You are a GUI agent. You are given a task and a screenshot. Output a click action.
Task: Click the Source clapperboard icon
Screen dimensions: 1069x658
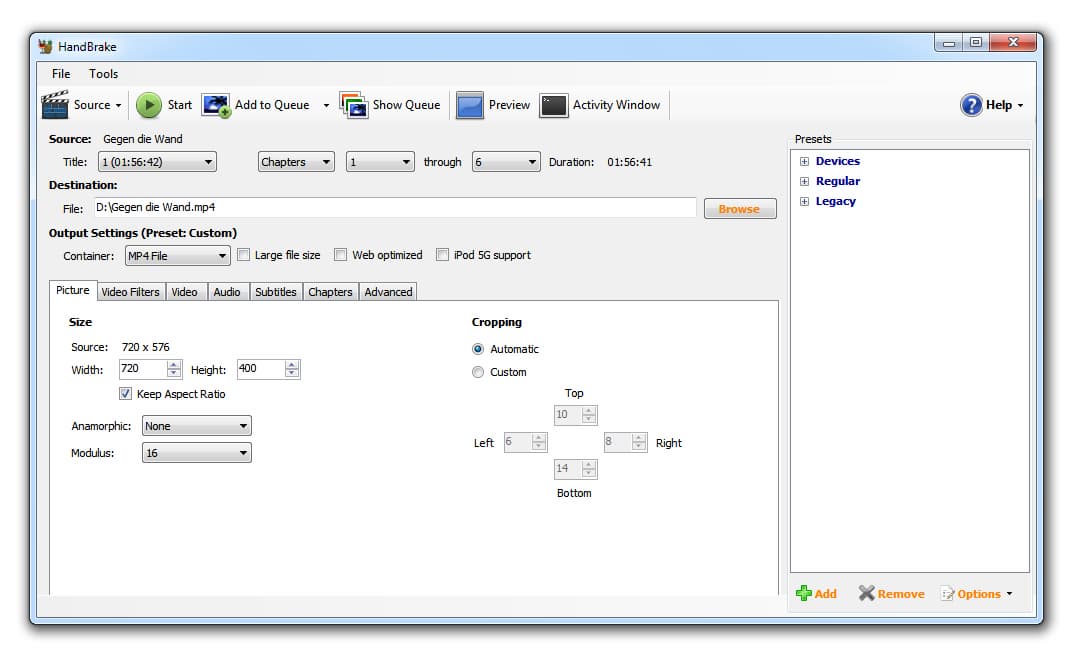55,105
